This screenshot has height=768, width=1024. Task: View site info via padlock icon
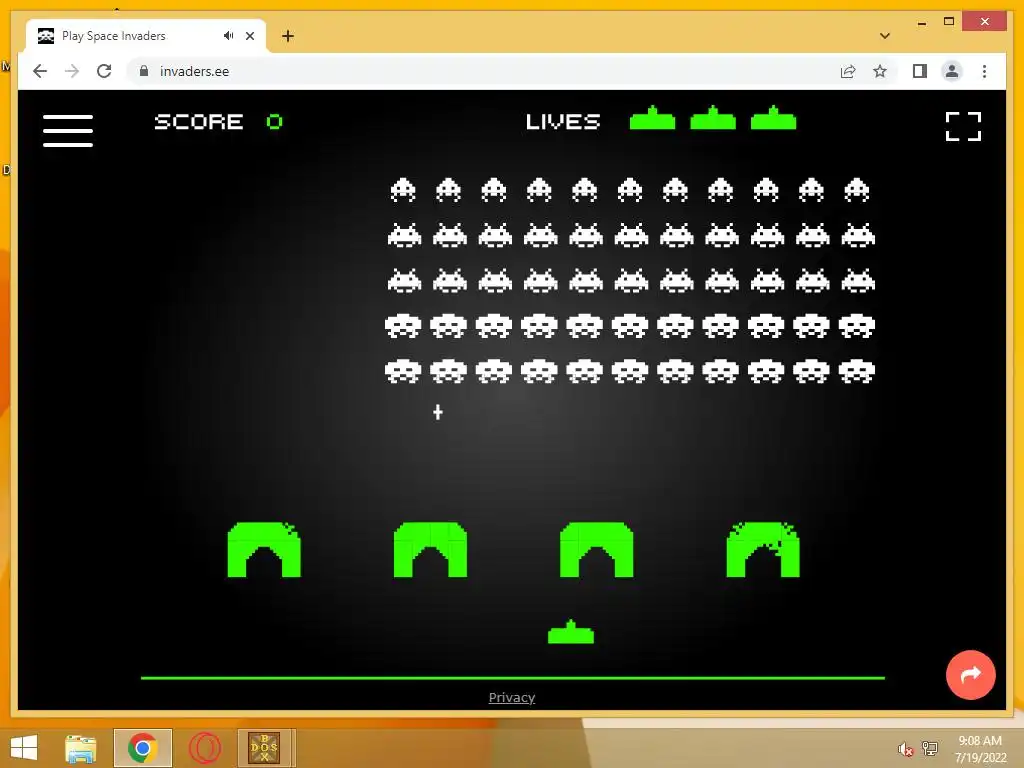point(144,71)
